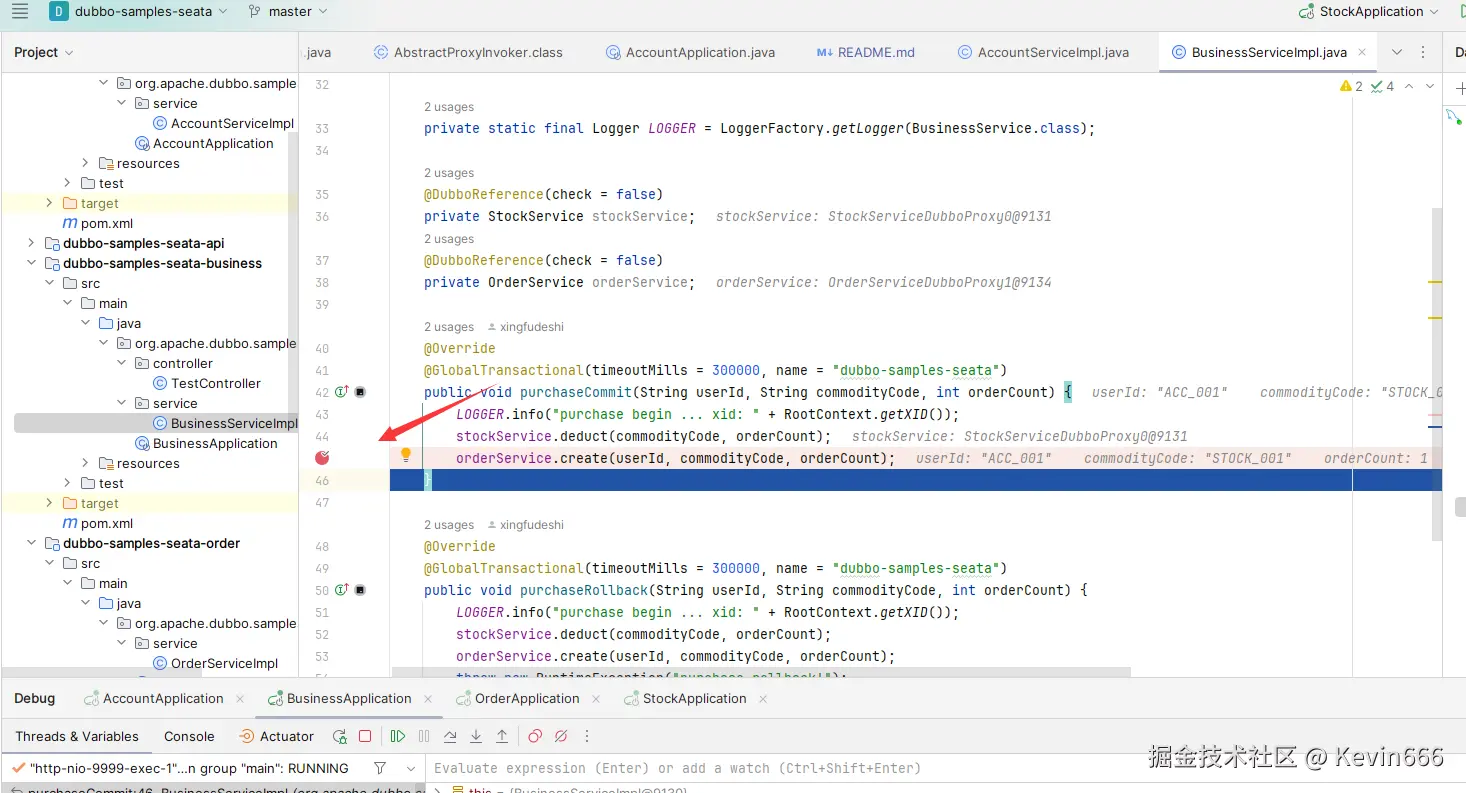Click the lightbulb quick-fix icon
This screenshot has width=1466, height=793.
[406, 455]
